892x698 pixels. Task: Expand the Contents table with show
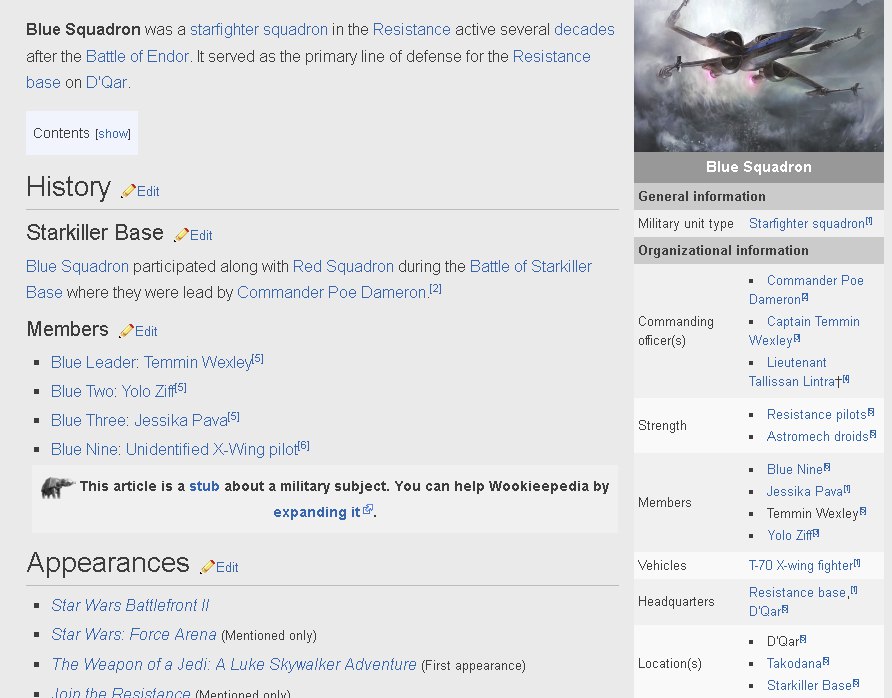(113, 134)
